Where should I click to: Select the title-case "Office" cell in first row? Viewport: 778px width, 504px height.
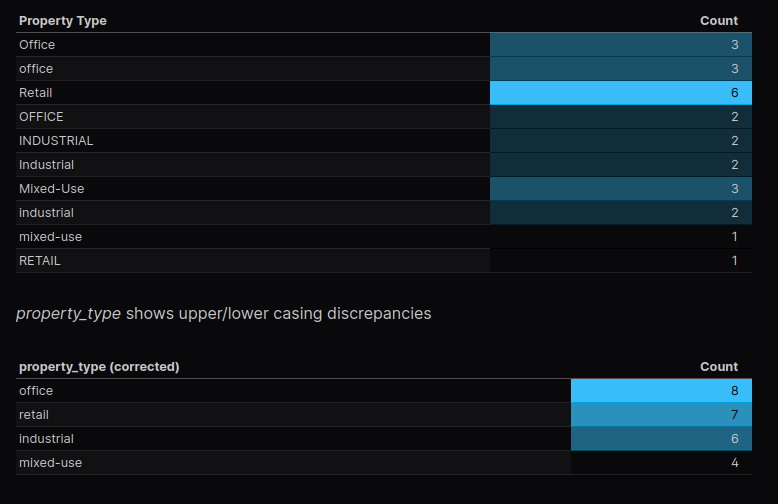(37, 45)
